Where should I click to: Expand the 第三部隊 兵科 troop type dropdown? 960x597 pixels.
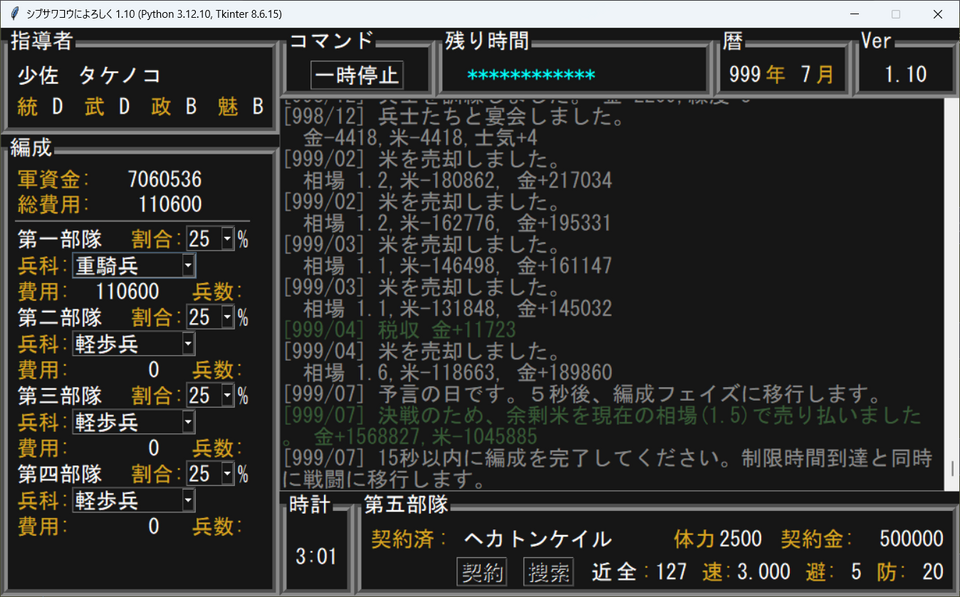coord(188,421)
